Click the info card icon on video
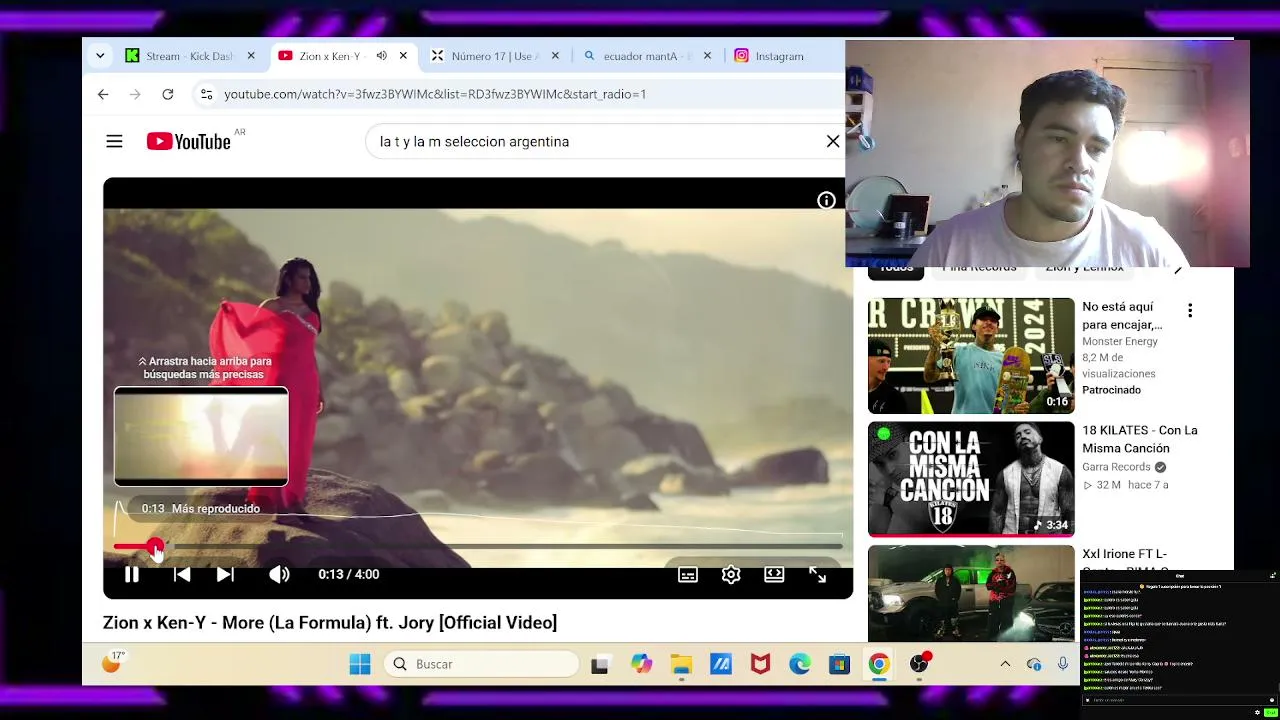Screen dimensions: 1280x720 [x=826, y=201]
